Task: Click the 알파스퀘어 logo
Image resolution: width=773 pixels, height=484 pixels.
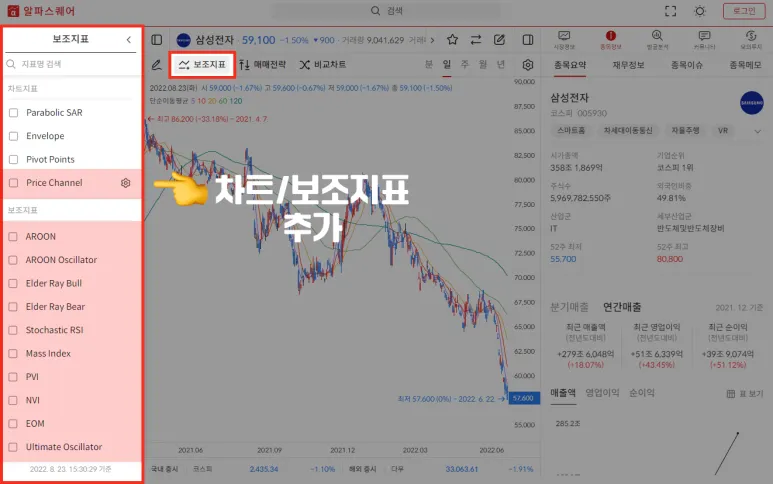Action: tap(41, 11)
